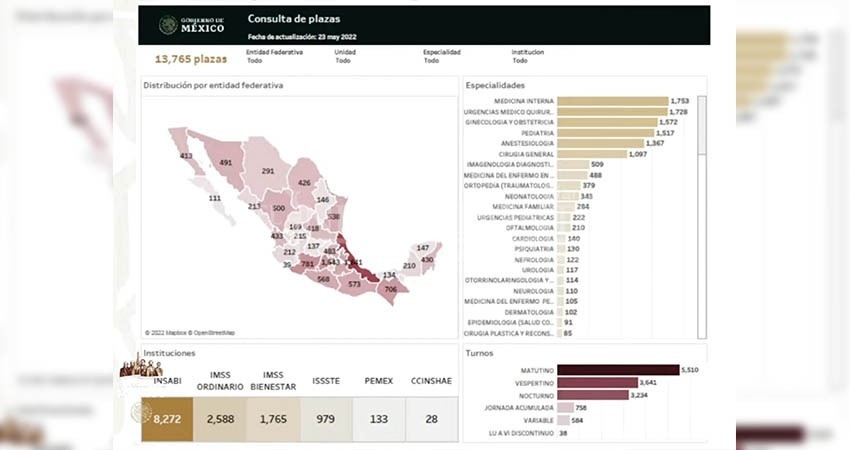Image resolution: width=850 pixels, height=450 pixels.
Task: Click the Medicina Interna bar in Especialidades
Action: point(612,101)
